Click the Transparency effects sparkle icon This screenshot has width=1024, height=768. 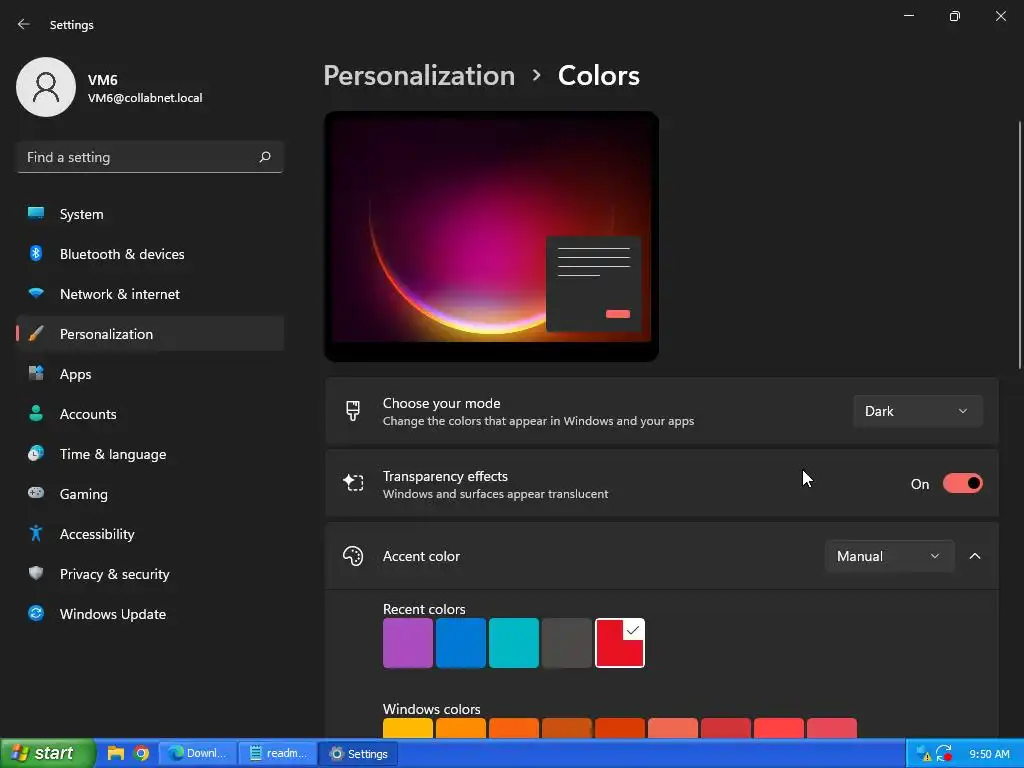tap(353, 483)
